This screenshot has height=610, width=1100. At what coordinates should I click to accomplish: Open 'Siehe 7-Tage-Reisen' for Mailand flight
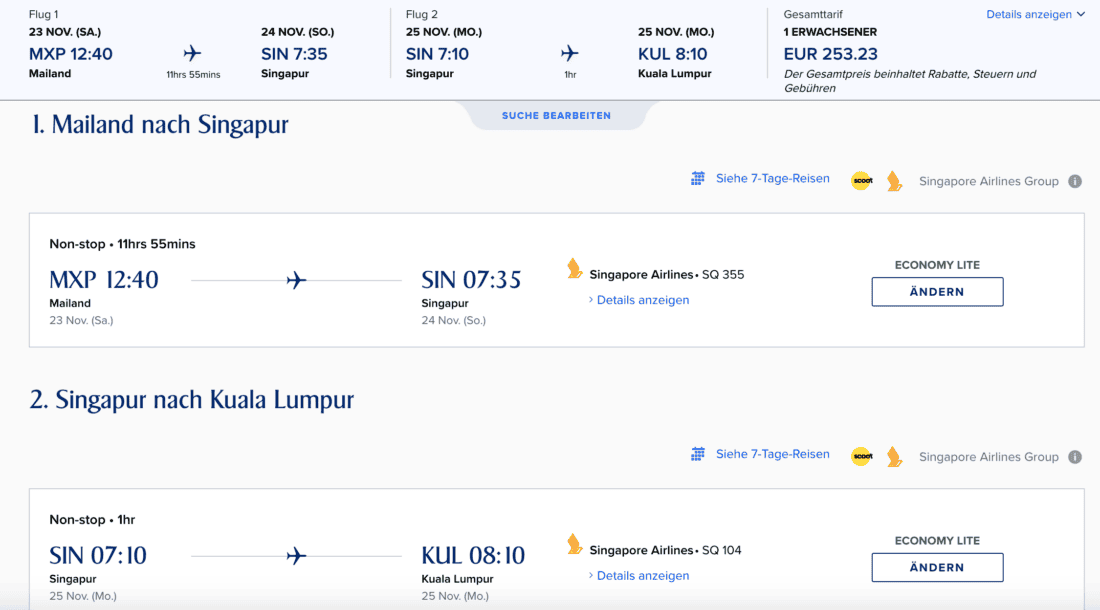point(772,179)
